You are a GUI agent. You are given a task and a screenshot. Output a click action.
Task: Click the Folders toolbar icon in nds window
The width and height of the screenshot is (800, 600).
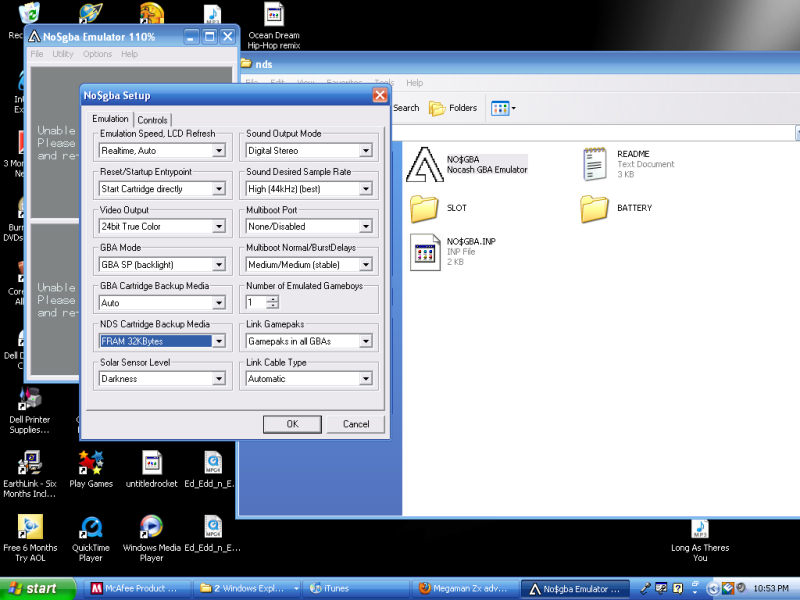point(453,108)
